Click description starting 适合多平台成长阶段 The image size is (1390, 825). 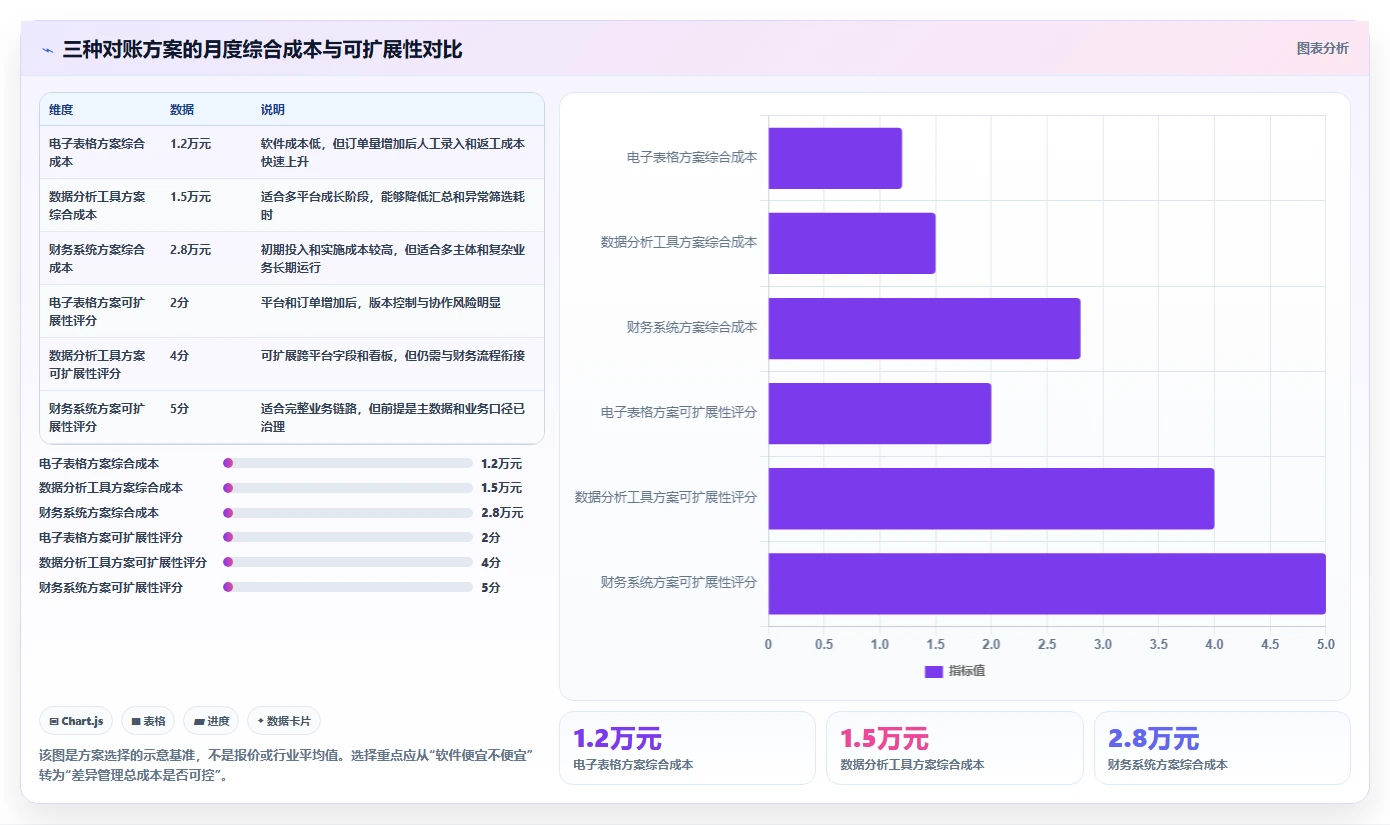(x=393, y=206)
